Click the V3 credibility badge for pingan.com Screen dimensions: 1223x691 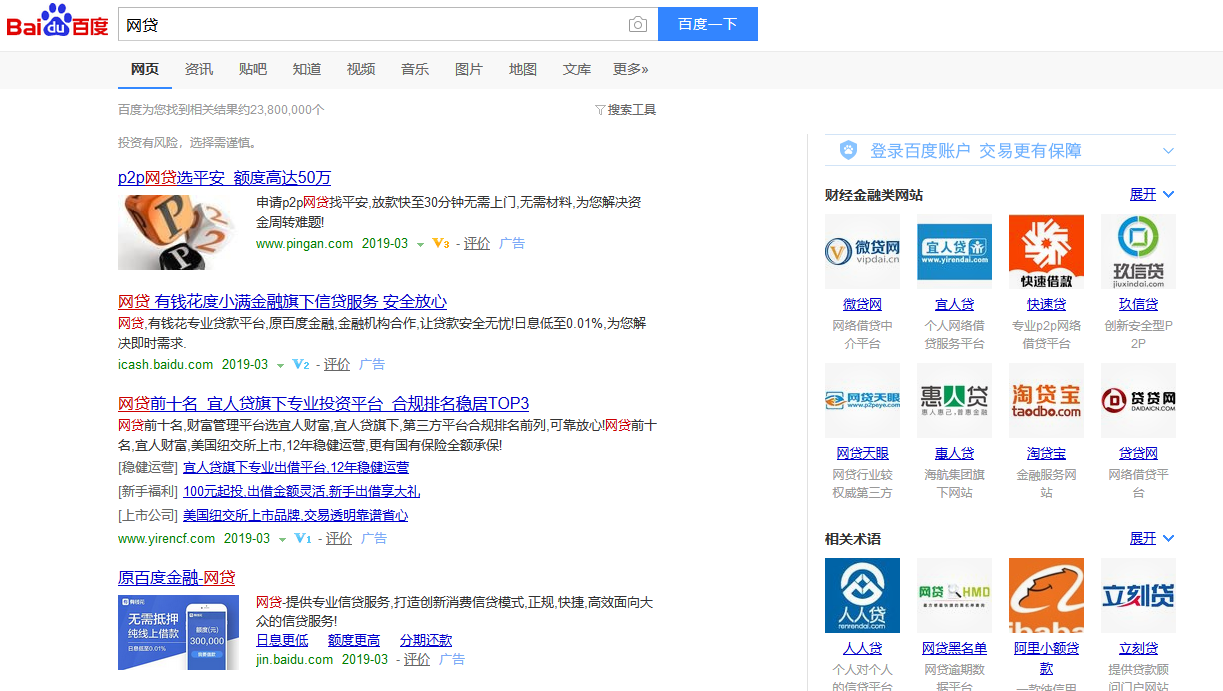click(x=441, y=243)
